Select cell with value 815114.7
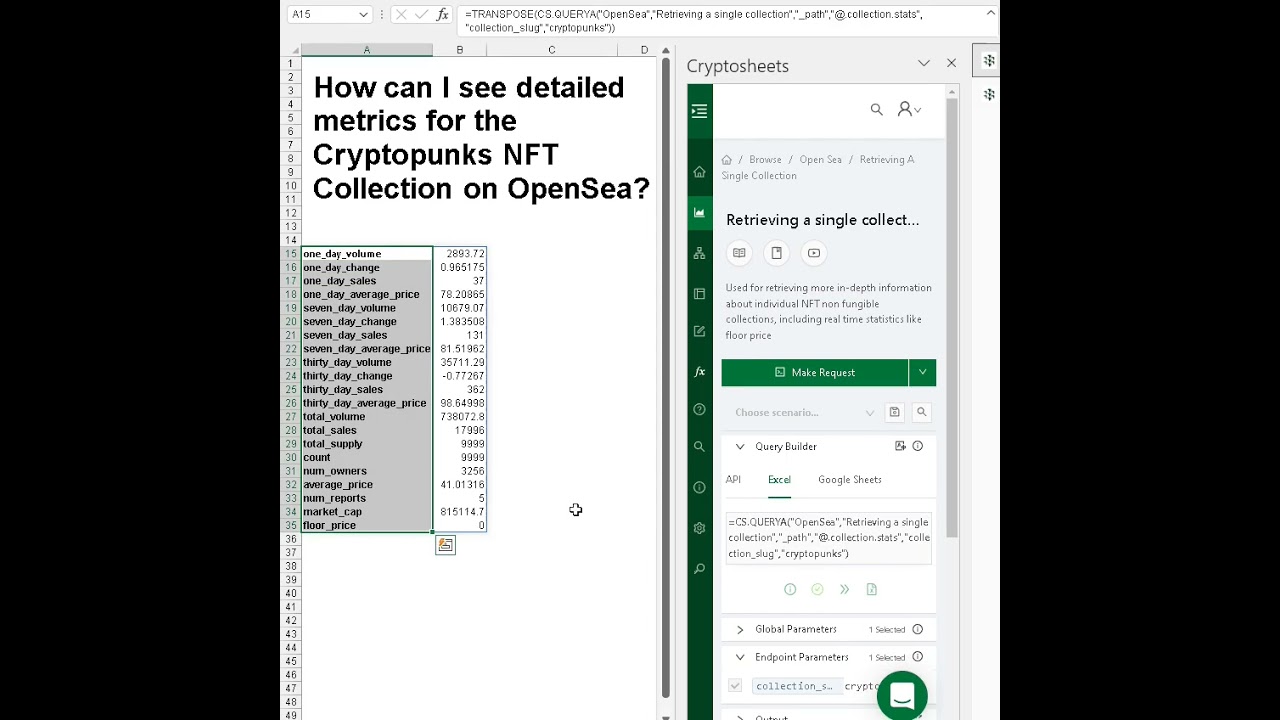 [460, 511]
